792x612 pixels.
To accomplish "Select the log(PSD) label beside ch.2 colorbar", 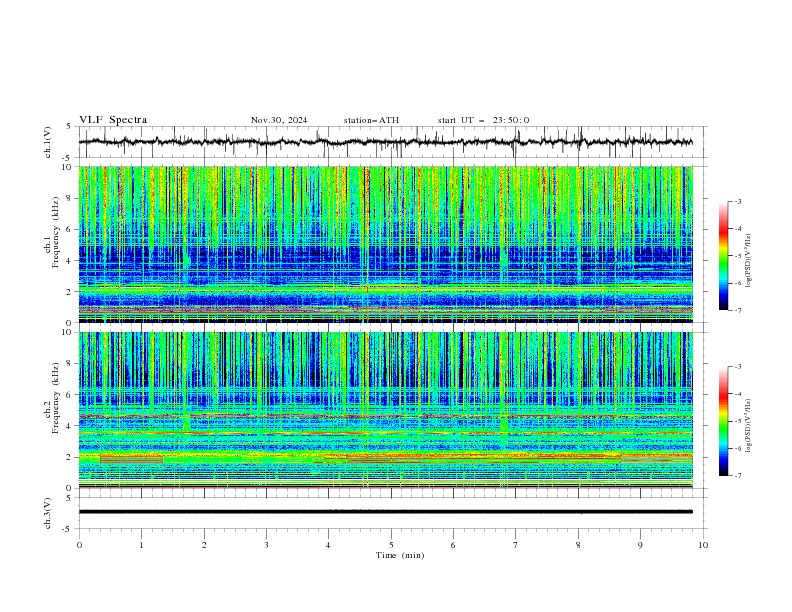I will click(x=748, y=425).
